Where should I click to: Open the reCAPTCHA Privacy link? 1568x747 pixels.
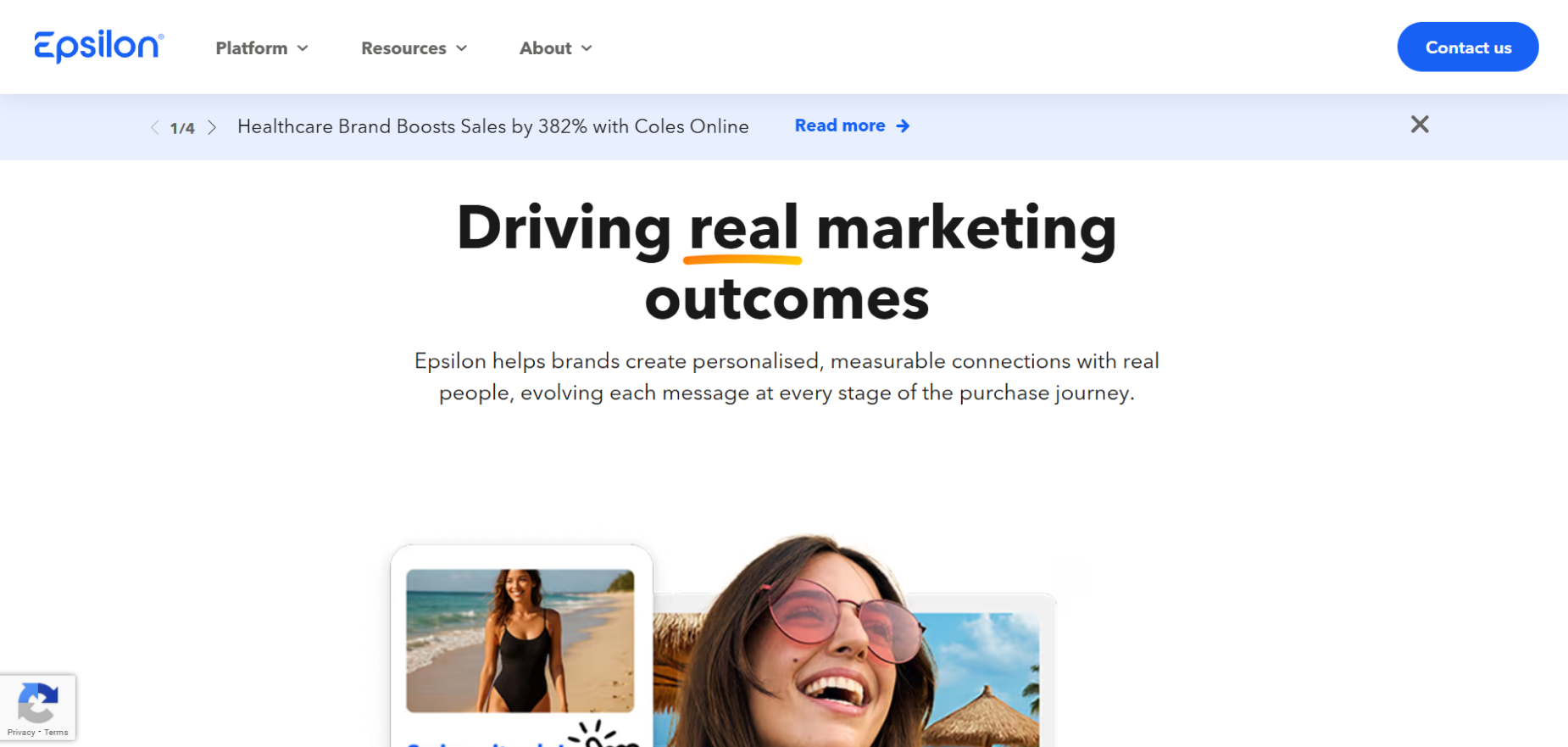[21, 732]
